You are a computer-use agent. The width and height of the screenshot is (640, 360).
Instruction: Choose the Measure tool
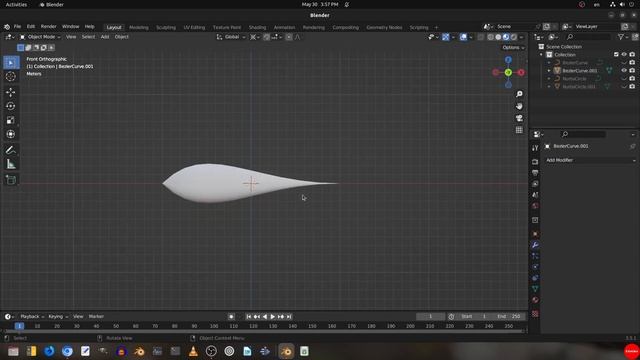point(11,164)
